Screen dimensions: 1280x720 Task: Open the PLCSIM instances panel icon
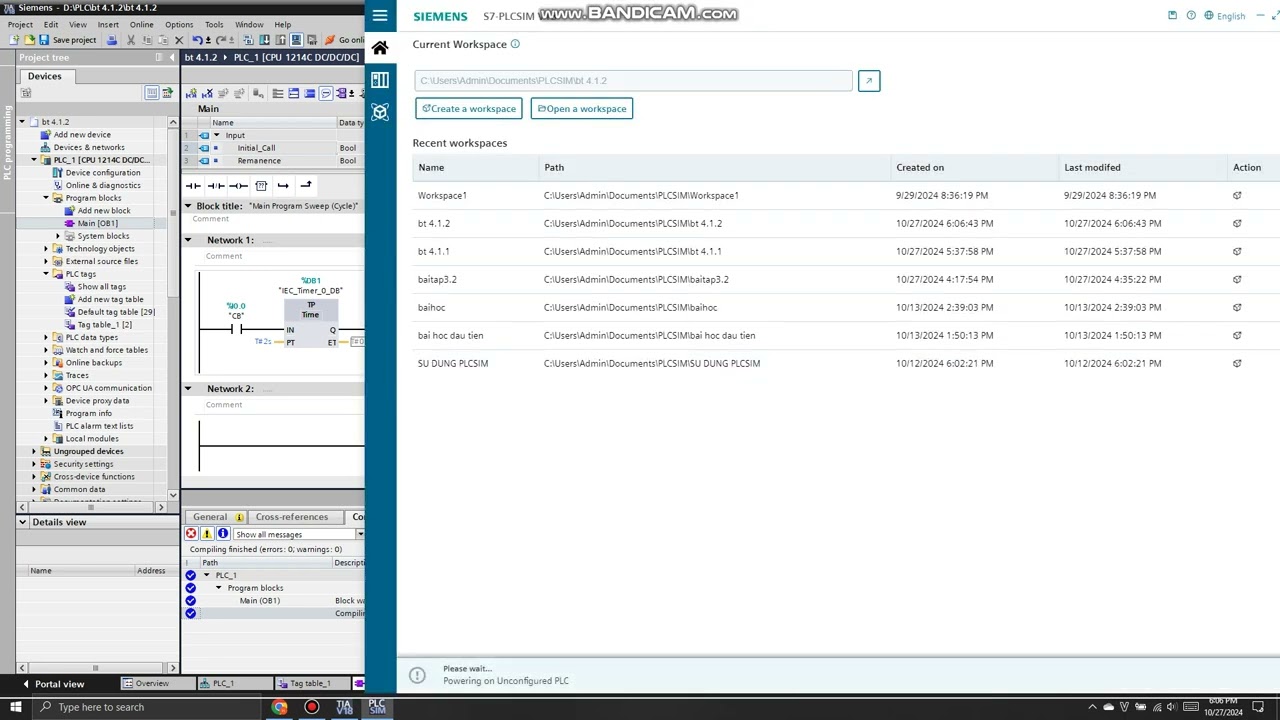tap(380, 80)
